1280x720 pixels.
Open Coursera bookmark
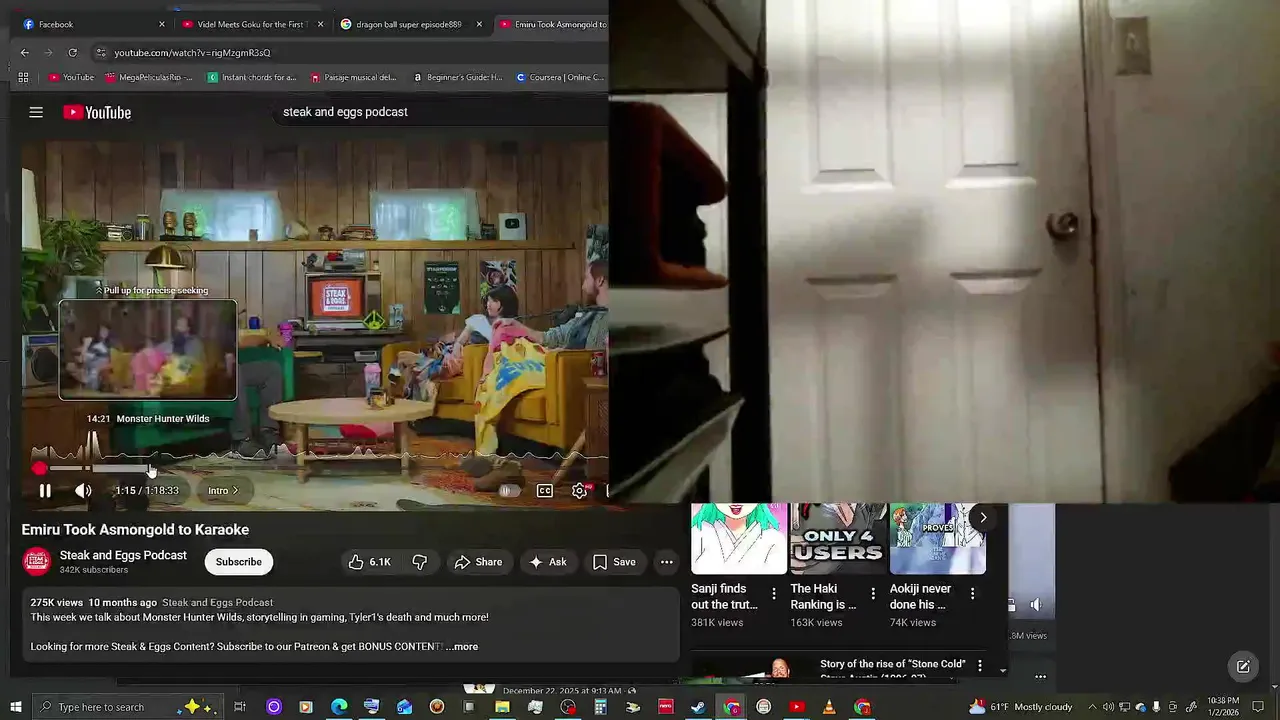[560, 77]
